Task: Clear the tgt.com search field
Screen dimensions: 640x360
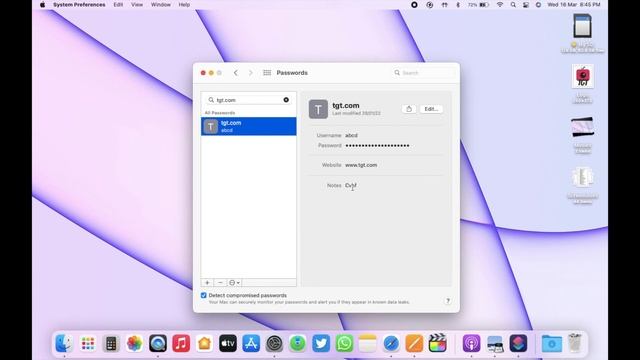Action: coord(286,100)
